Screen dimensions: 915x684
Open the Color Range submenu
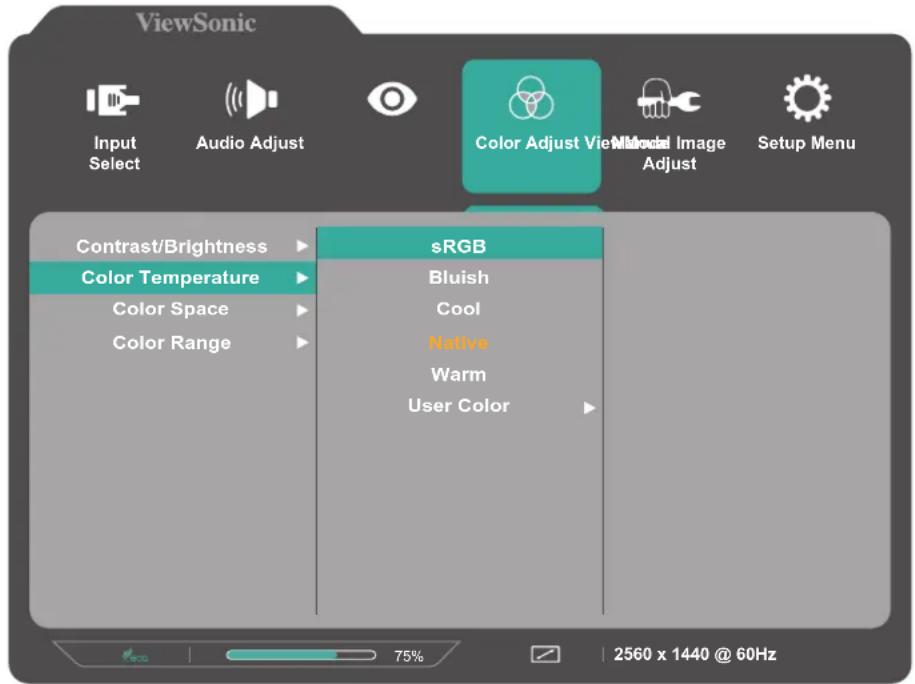pyautogui.click(x=173, y=343)
